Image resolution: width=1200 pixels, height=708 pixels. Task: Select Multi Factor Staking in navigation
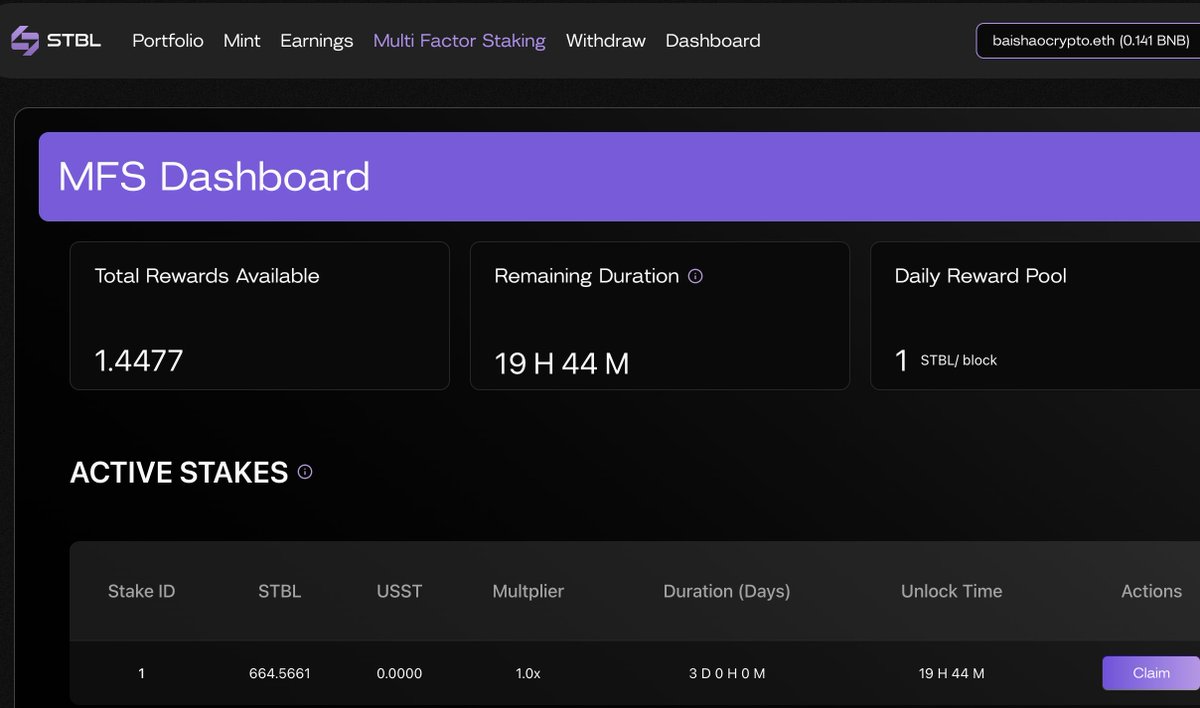coord(459,41)
